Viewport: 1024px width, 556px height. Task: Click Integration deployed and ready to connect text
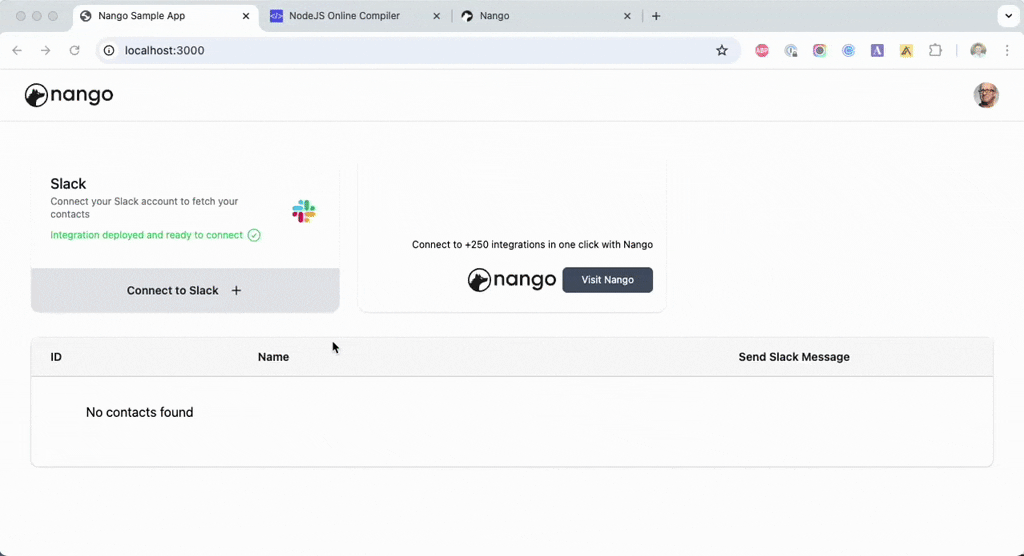pyautogui.click(x=146, y=235)
